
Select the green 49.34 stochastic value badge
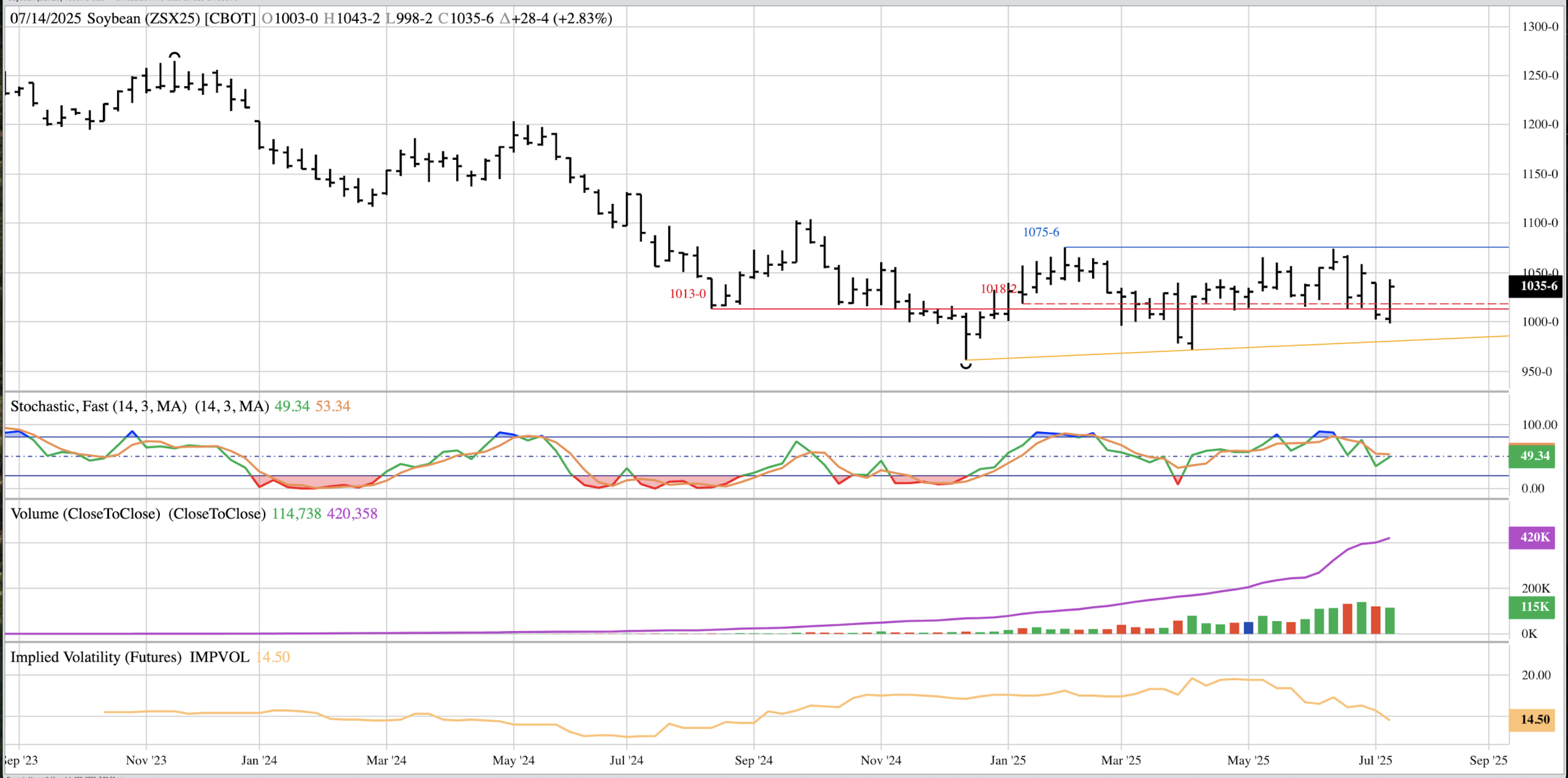click(1531, 456)
